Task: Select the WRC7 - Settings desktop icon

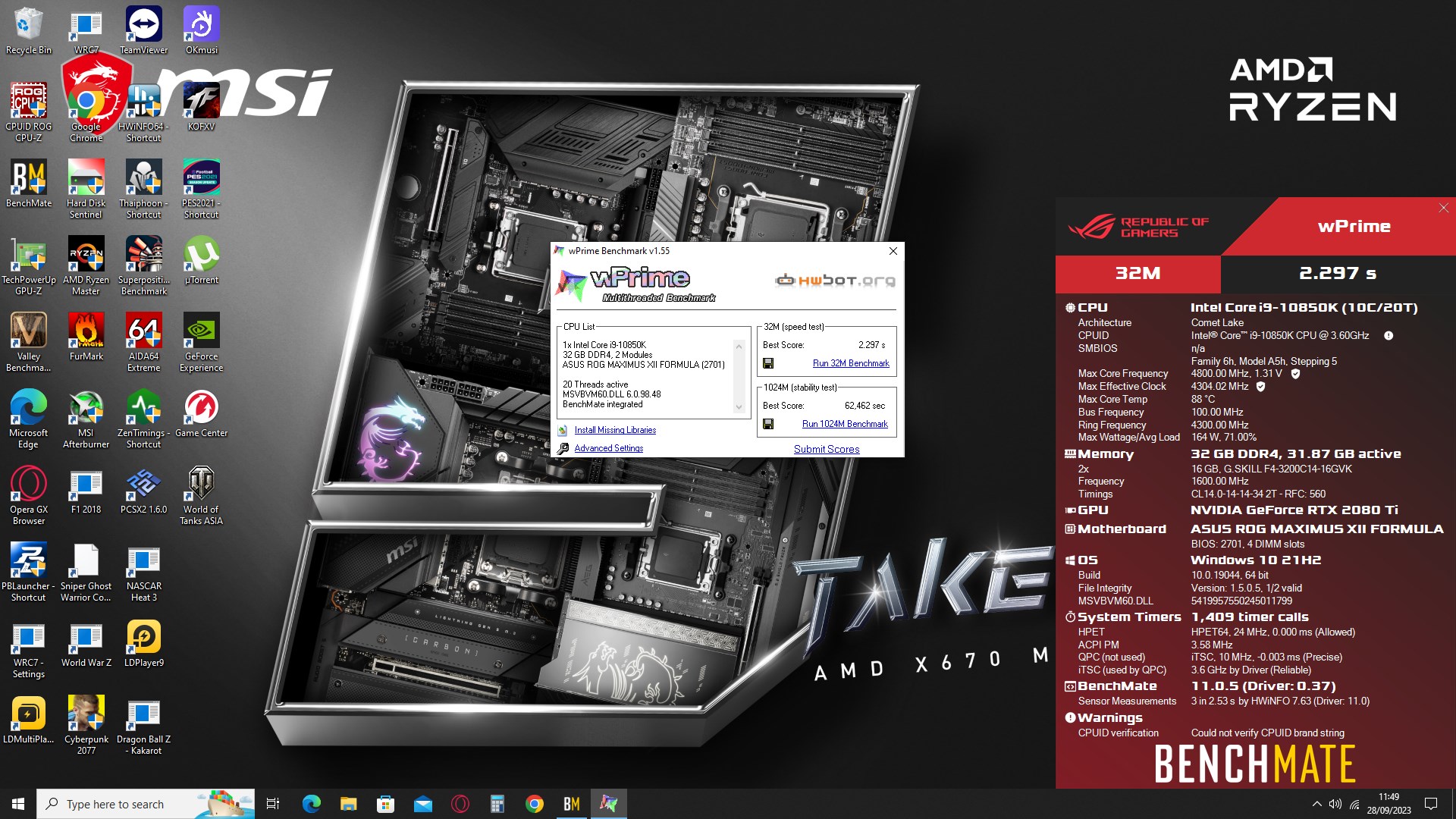Action: pos(29,648)
